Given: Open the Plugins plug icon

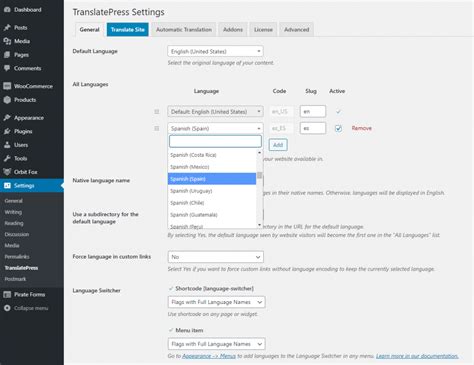Looking at the screenshot, I should [x=7, y=131].
